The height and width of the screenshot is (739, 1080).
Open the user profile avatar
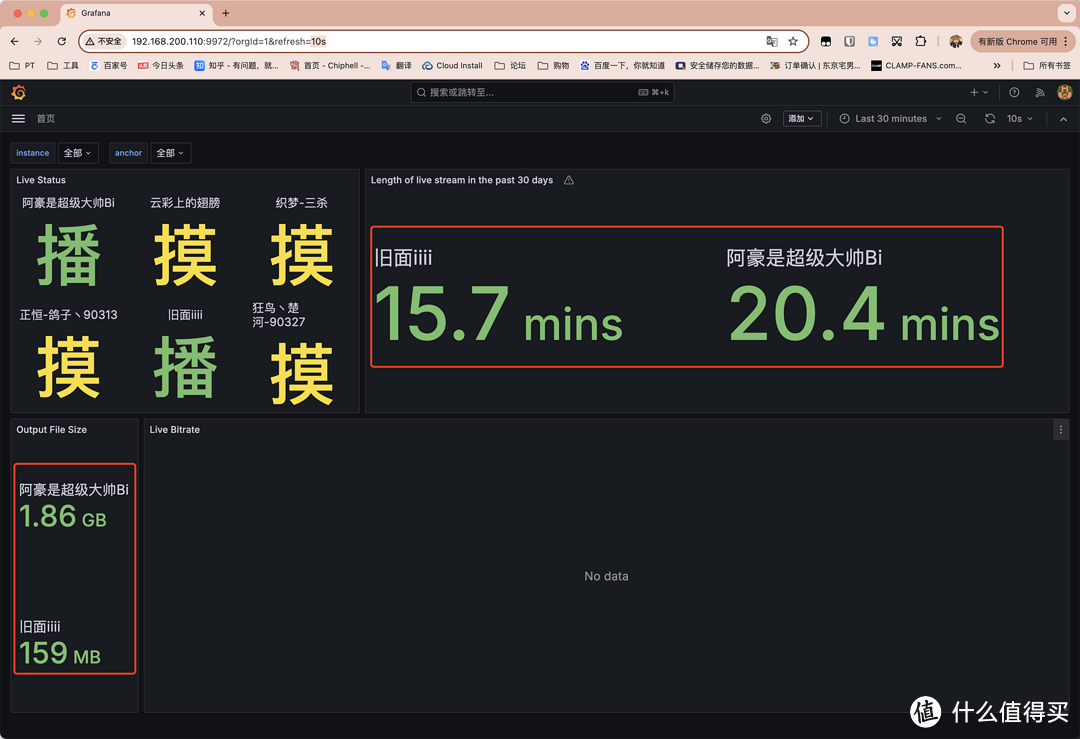tap(1064, 91)
